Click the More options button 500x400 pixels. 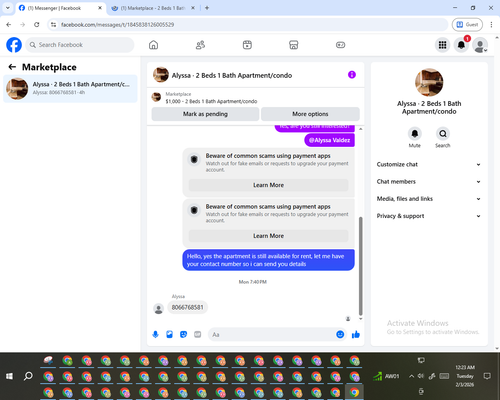(310, 114)
